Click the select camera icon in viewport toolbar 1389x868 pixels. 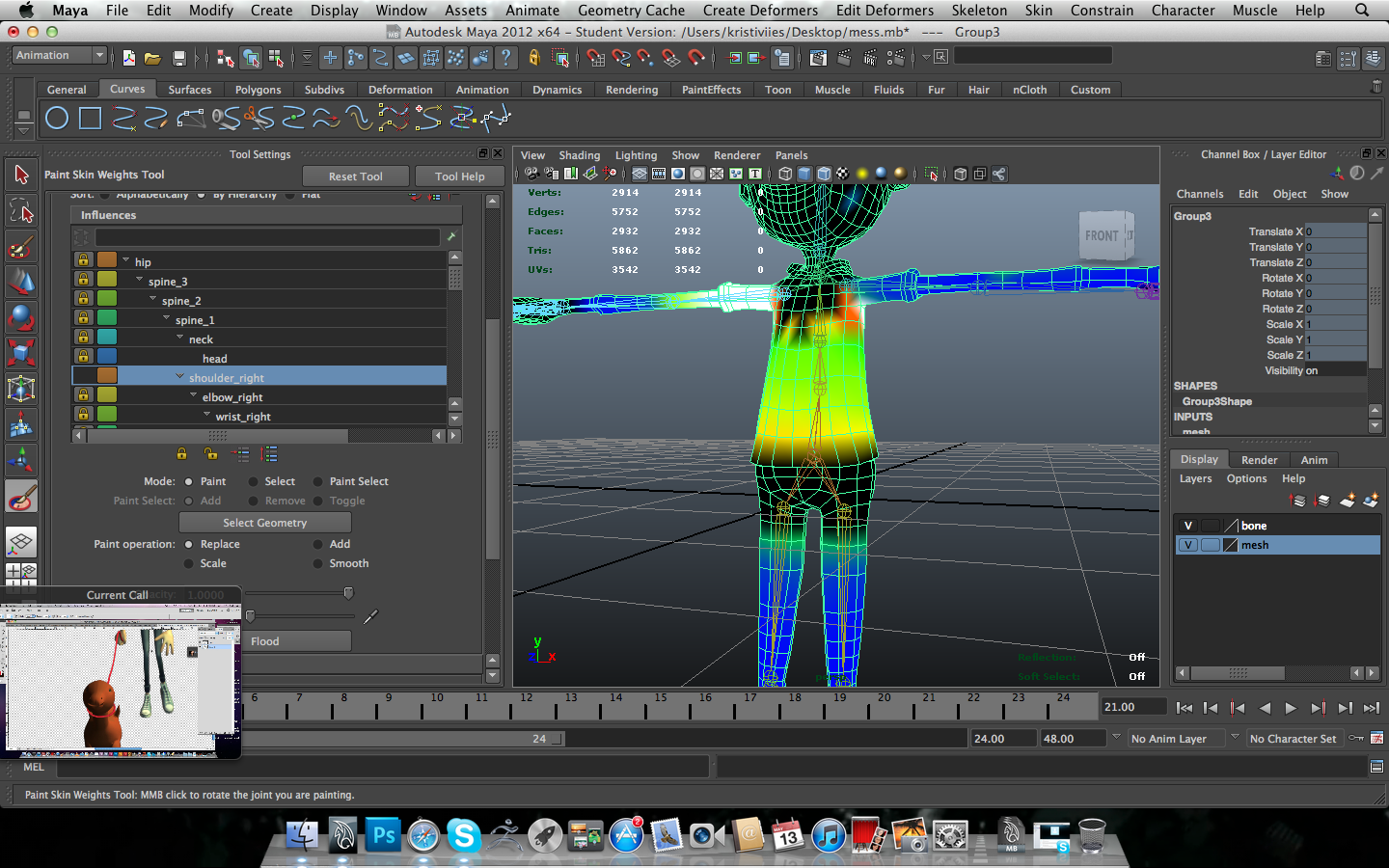coord(531,174)
